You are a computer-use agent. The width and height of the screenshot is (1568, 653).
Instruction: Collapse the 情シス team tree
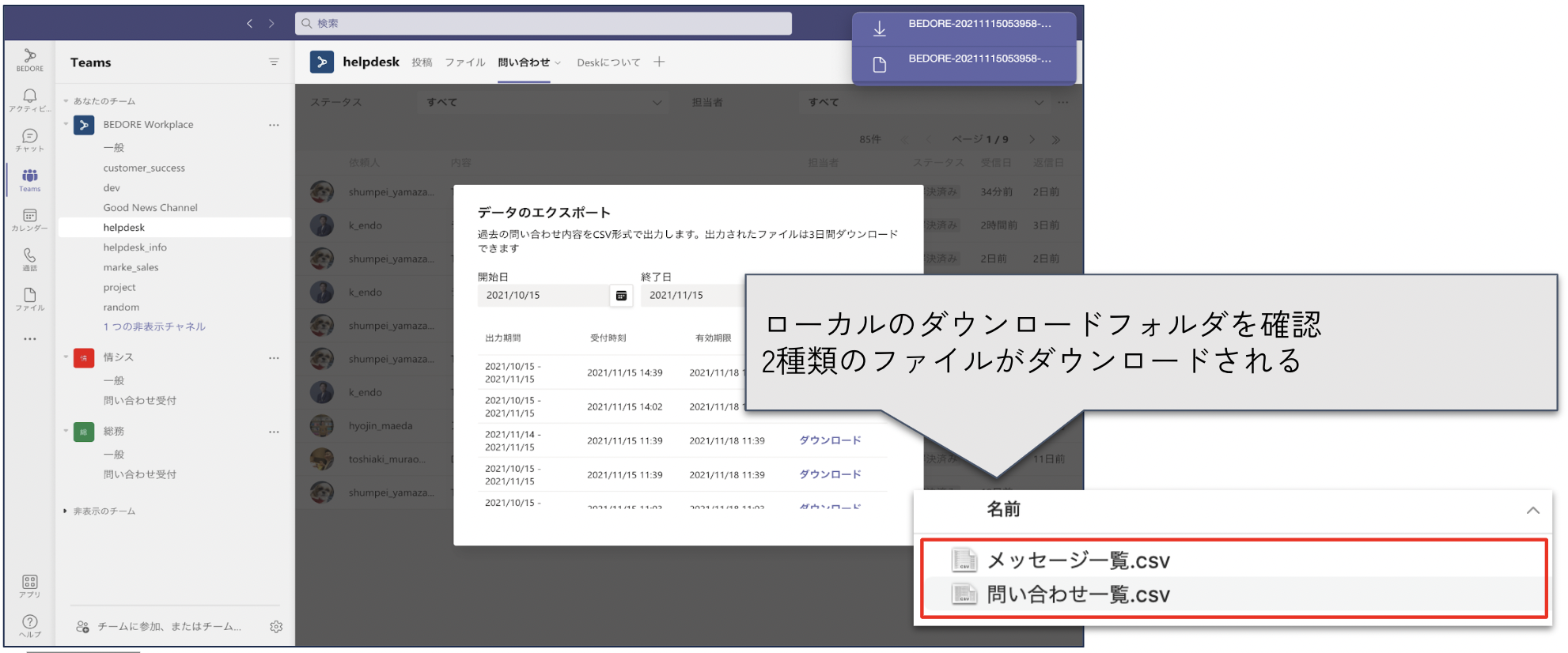point(66,357)
